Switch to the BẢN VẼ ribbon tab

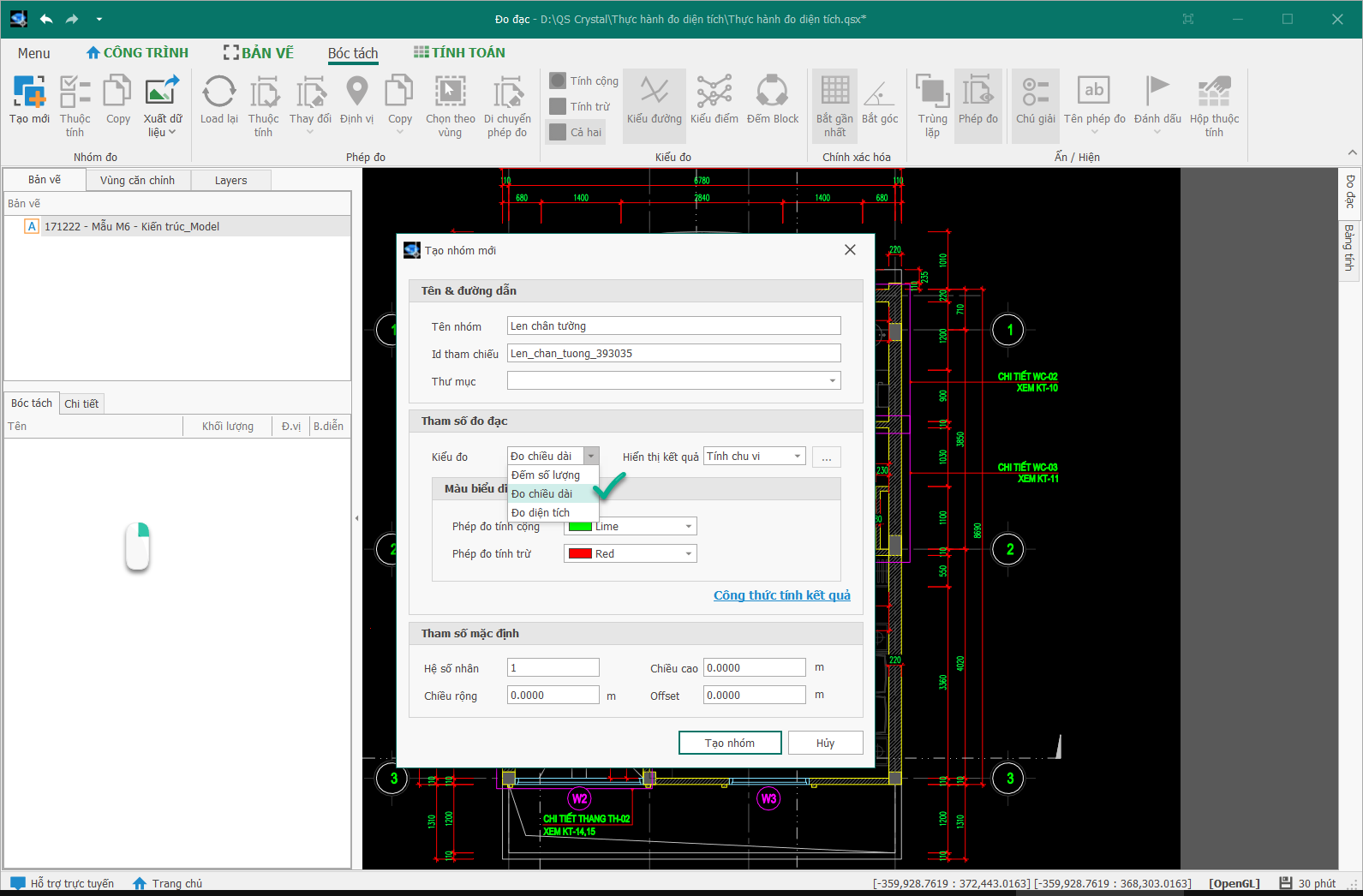click(259, 52)
